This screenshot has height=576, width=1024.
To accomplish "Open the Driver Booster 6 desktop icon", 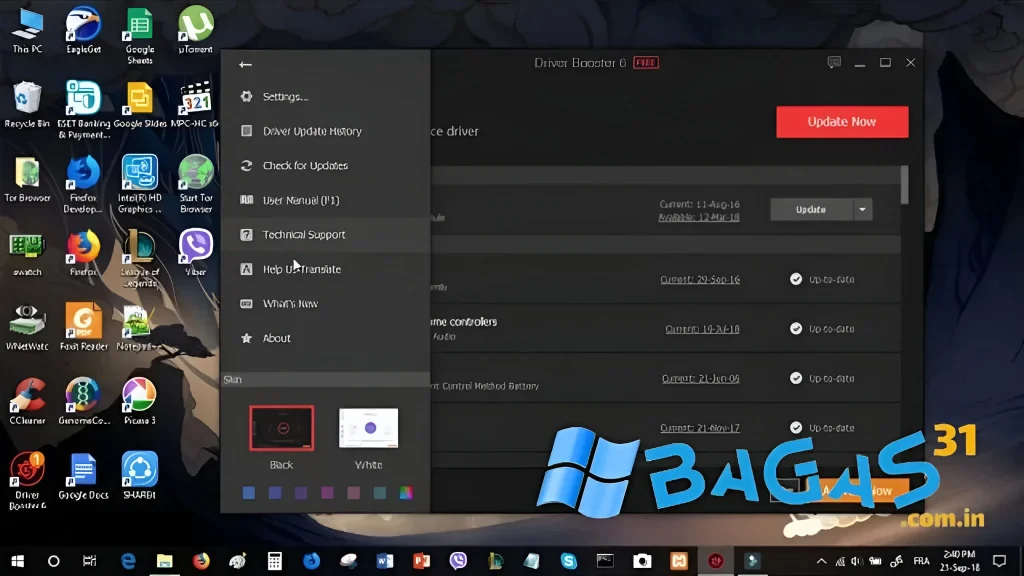I will tap(27, 482).
